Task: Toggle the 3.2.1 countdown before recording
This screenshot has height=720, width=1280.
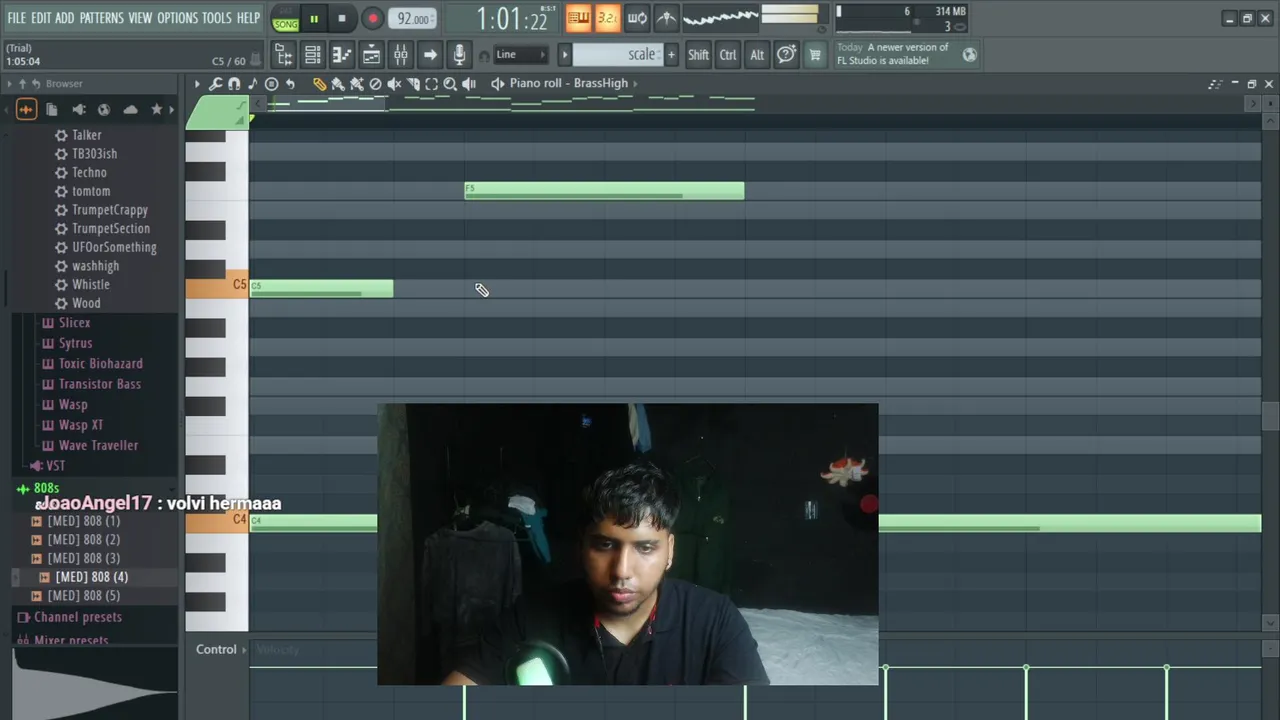Action: (x=607, y=17)
